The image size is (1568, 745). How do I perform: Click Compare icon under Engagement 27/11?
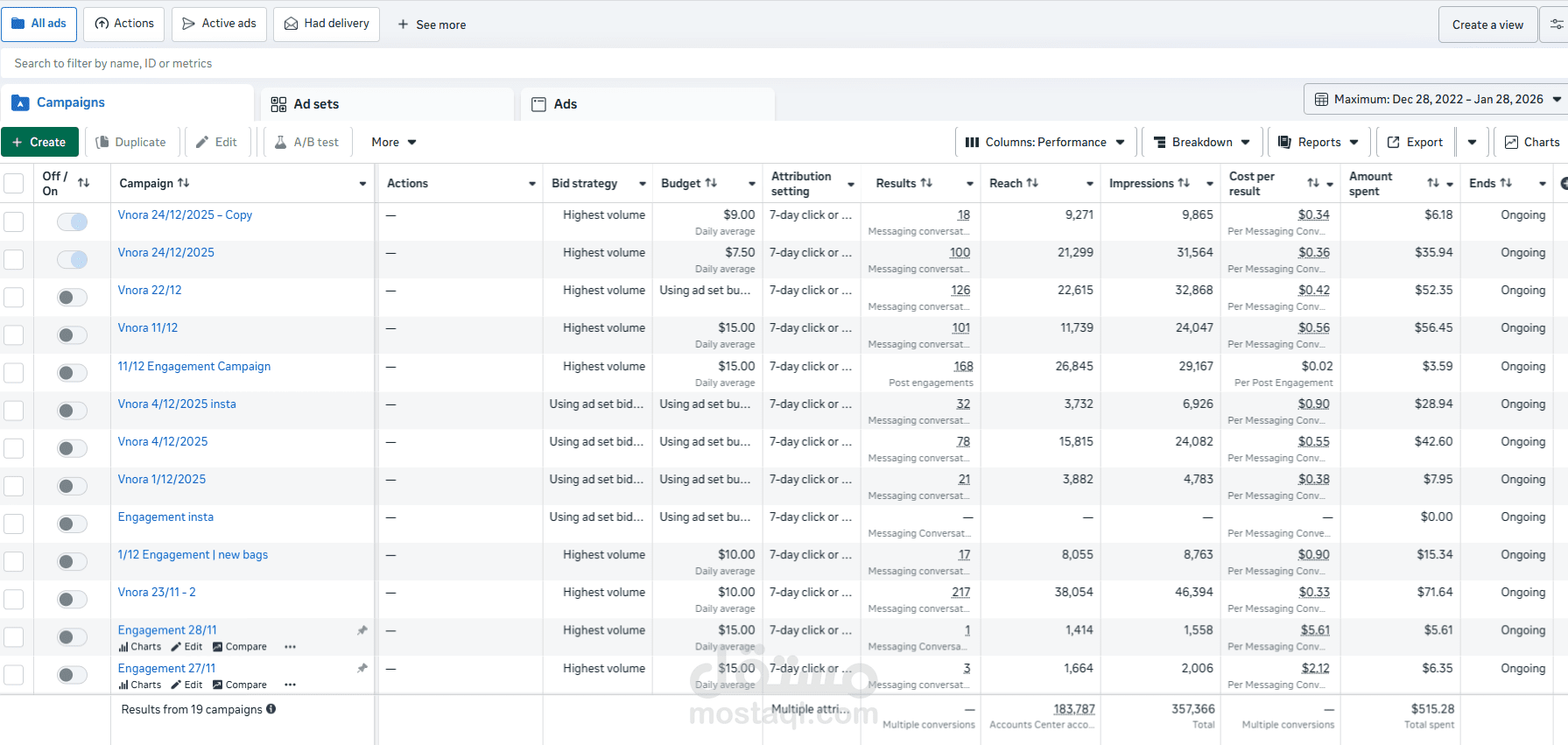tap(218, 685)
